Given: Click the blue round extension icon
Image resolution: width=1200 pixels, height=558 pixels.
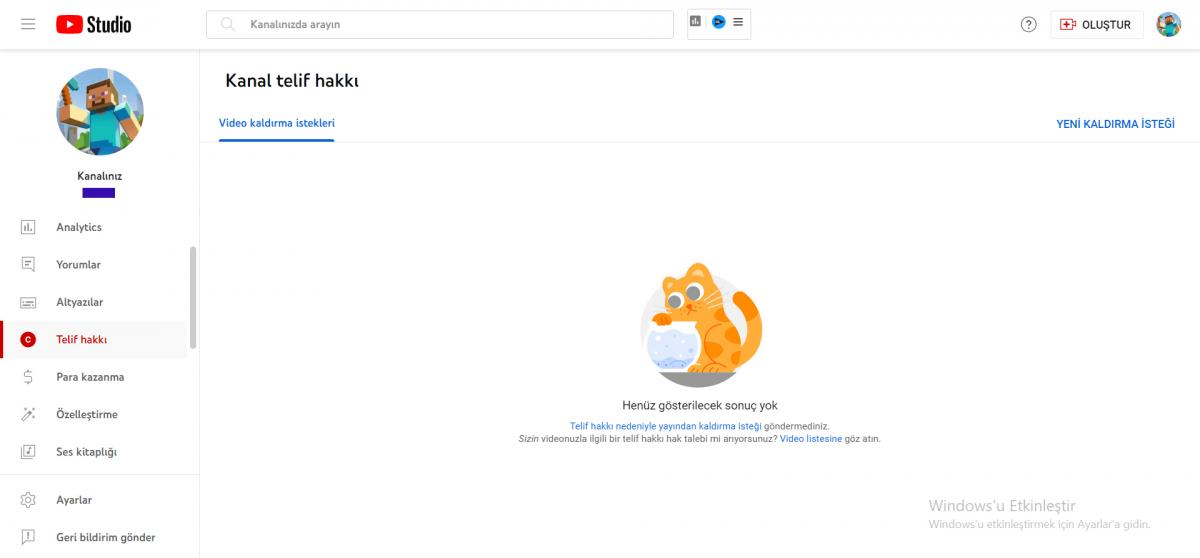Looking at the screenshot, I should [718, 21].
